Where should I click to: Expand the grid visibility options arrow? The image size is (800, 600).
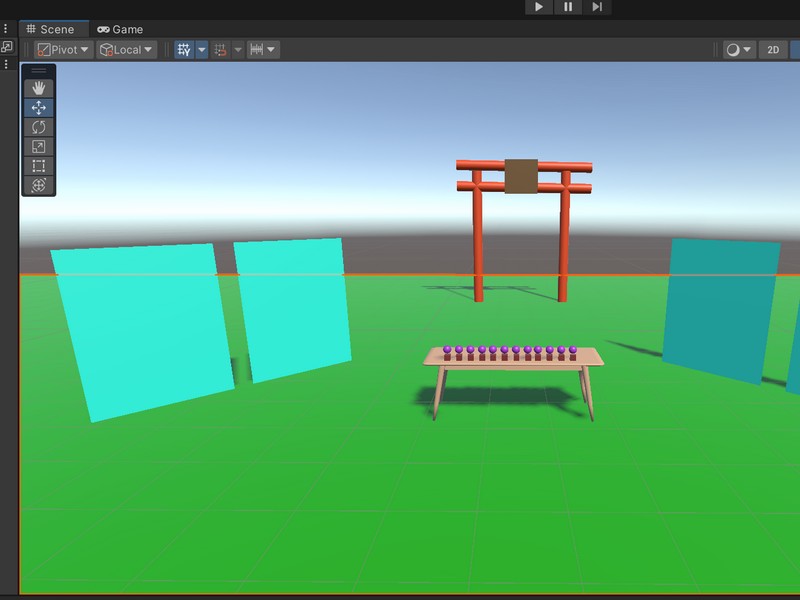pyautogui.click(x=202, y=49)
